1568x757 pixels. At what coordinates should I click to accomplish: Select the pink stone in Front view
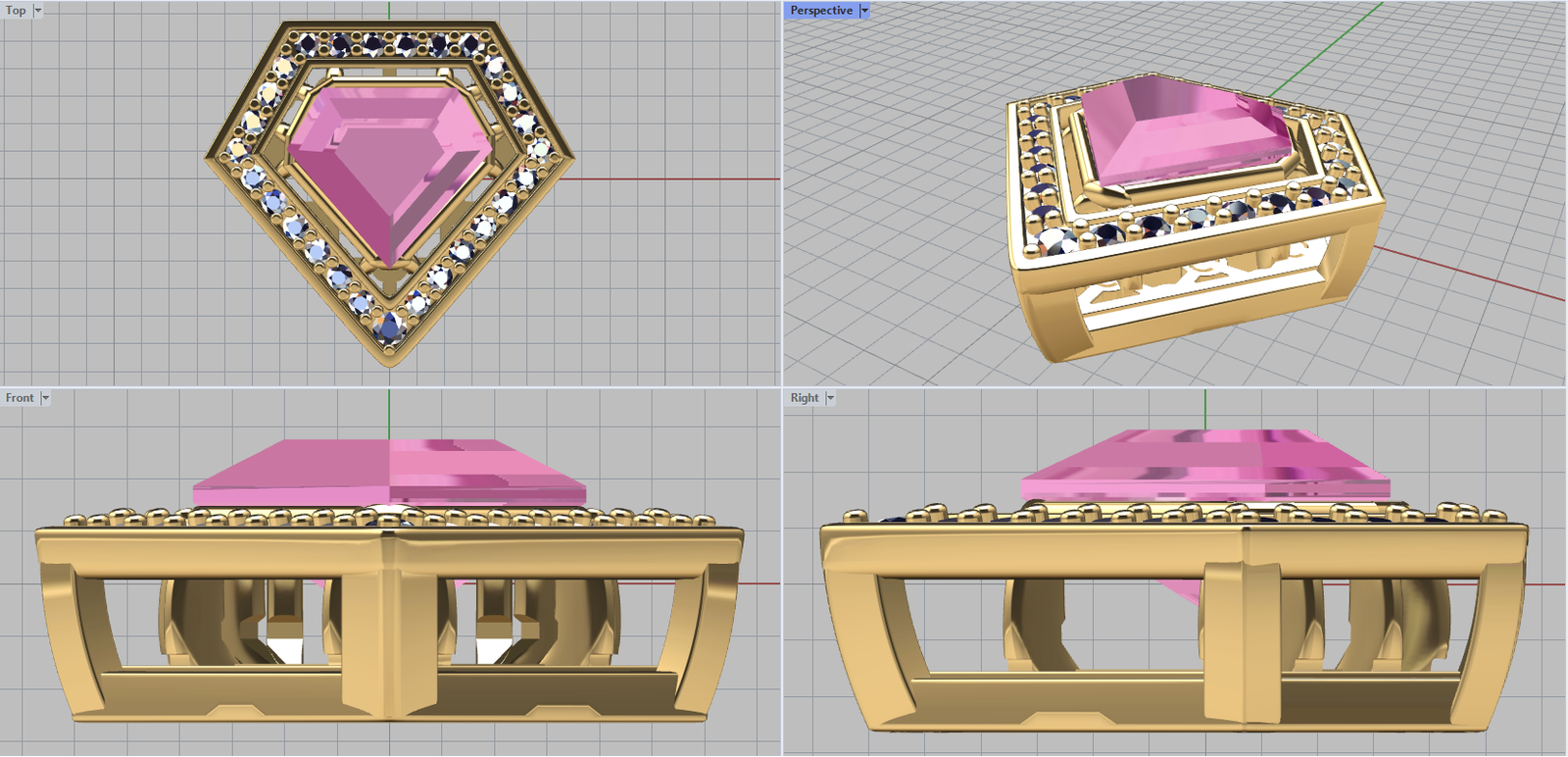(390, 471)
